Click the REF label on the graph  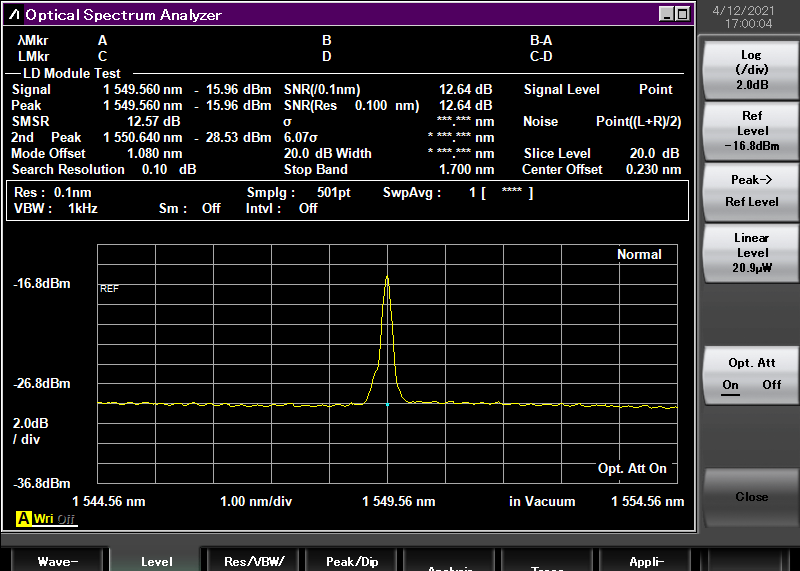[x=109, y=289]
